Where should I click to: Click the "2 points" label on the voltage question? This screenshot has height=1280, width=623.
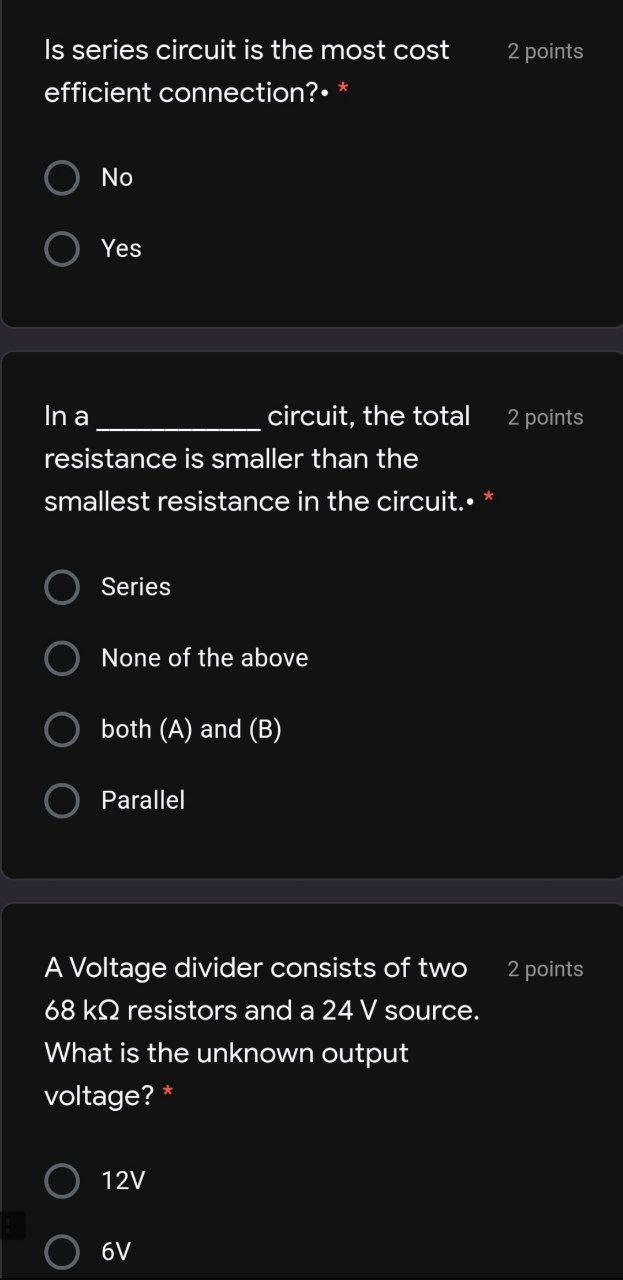545,968
